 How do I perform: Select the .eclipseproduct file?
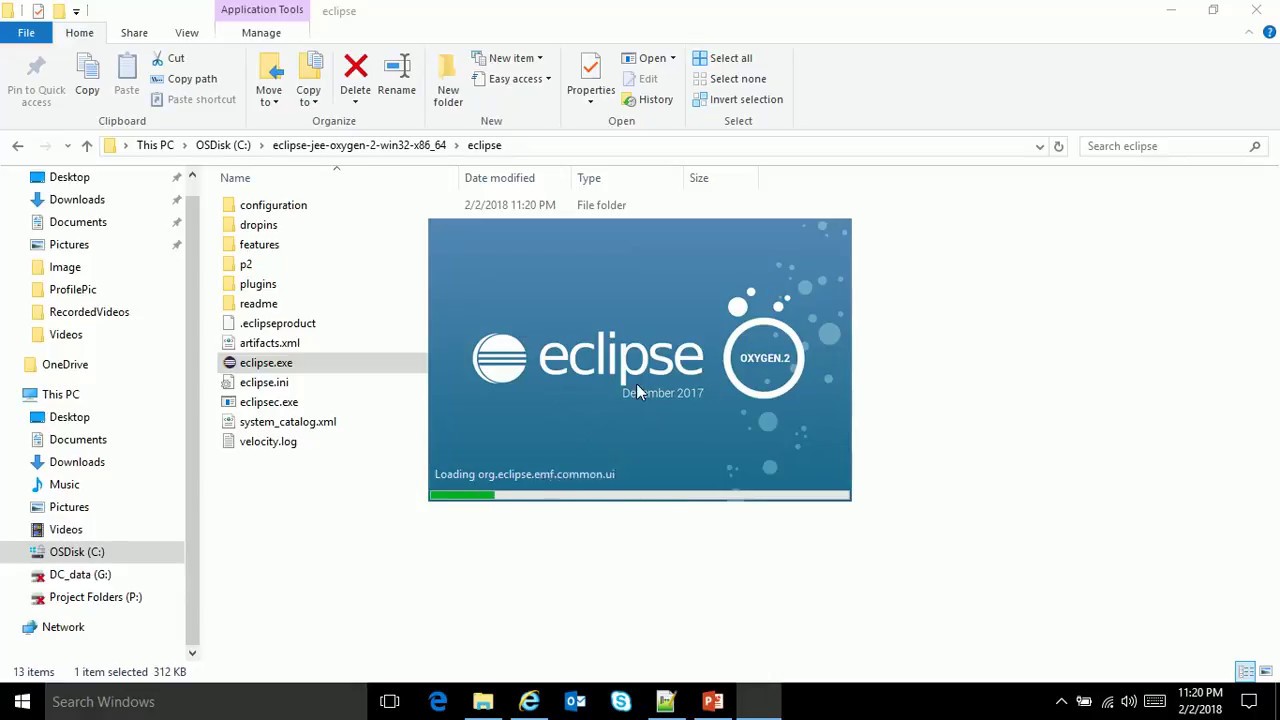(x=277, y=323)
